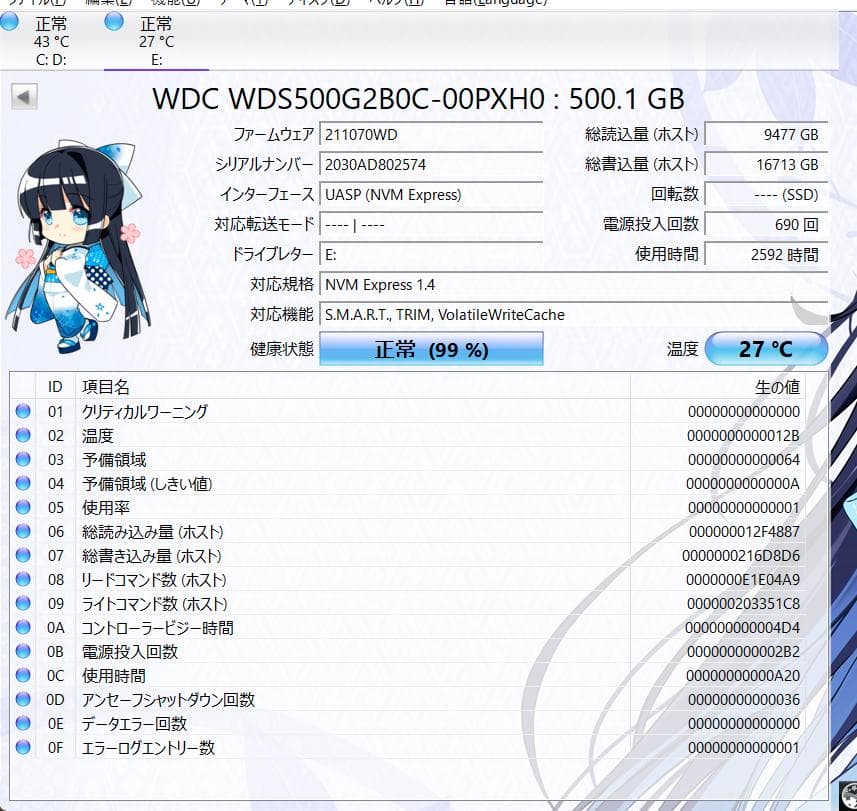Screen dimensions: 857x811
Task: Click status icon for ID 01 row
Action: (x=23, y=411)
